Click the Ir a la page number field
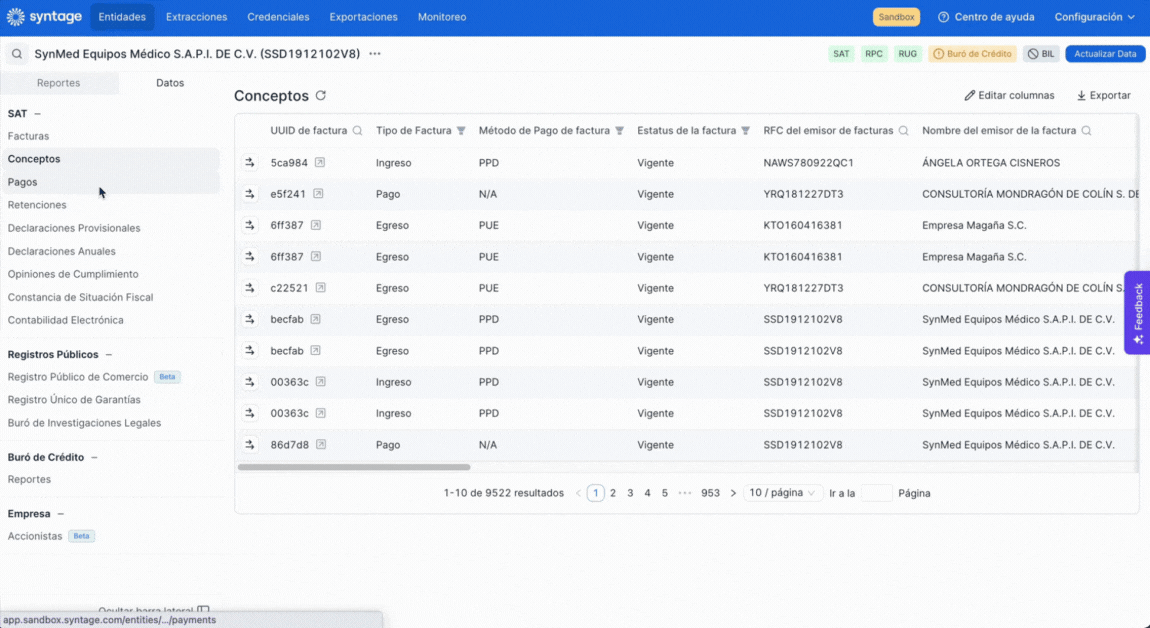Screen dimensions: 1150x628 click(x=876, y=493)
